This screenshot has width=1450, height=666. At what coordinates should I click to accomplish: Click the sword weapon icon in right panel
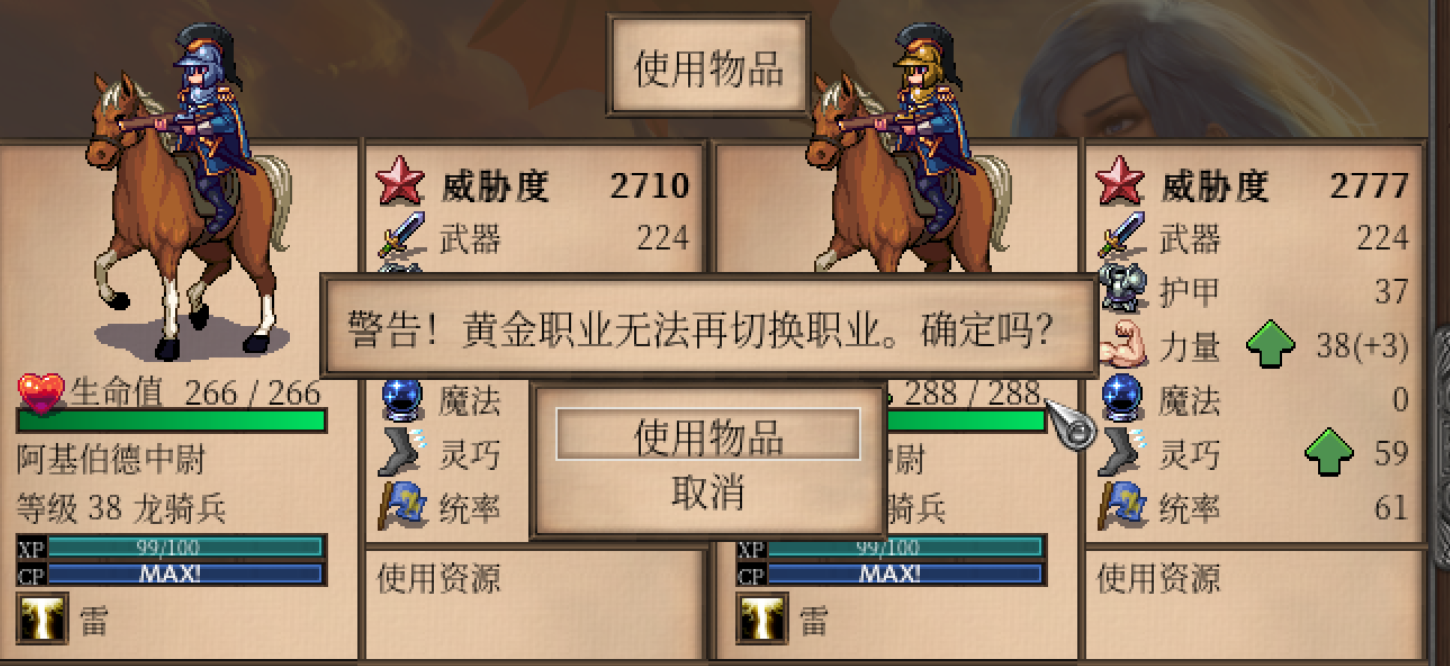1120,238
